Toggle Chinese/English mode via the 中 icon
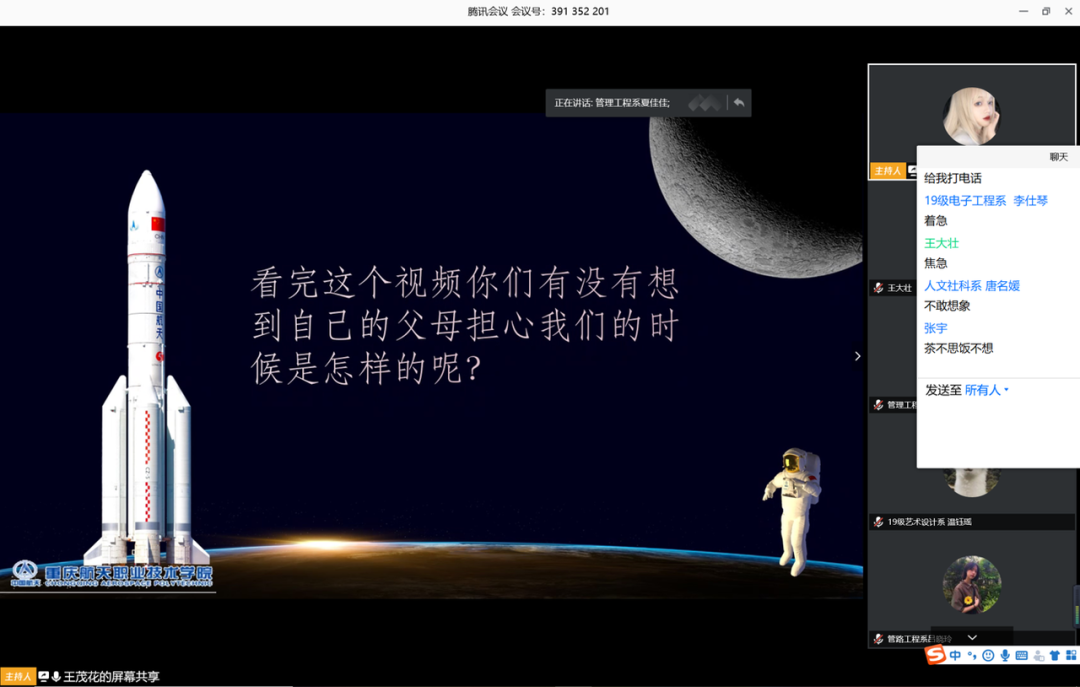The height and width of the screenshot is (687, 1080). [955, 655]
